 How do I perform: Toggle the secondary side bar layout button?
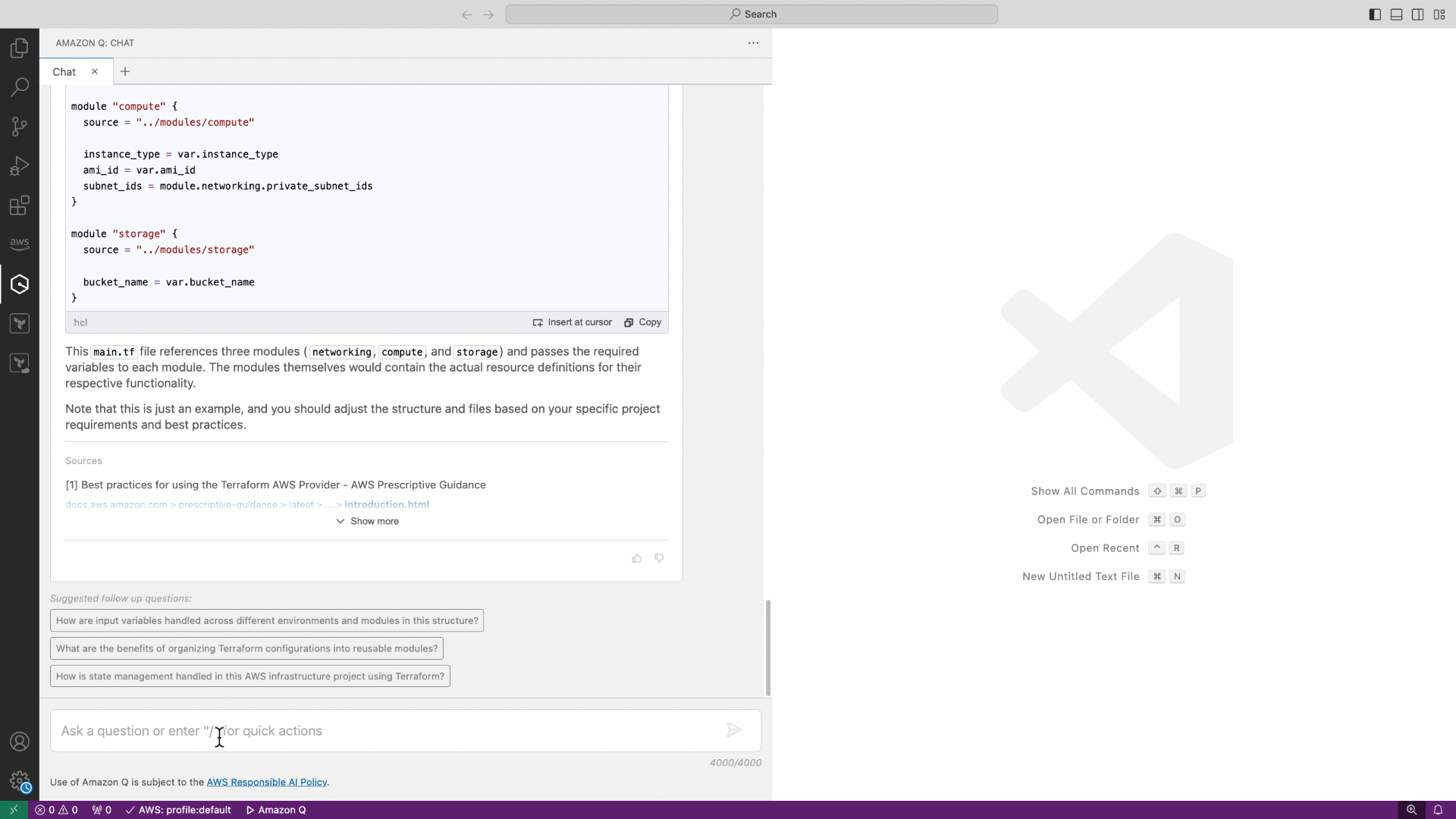pyautogui.click(x=1417, y=14)
